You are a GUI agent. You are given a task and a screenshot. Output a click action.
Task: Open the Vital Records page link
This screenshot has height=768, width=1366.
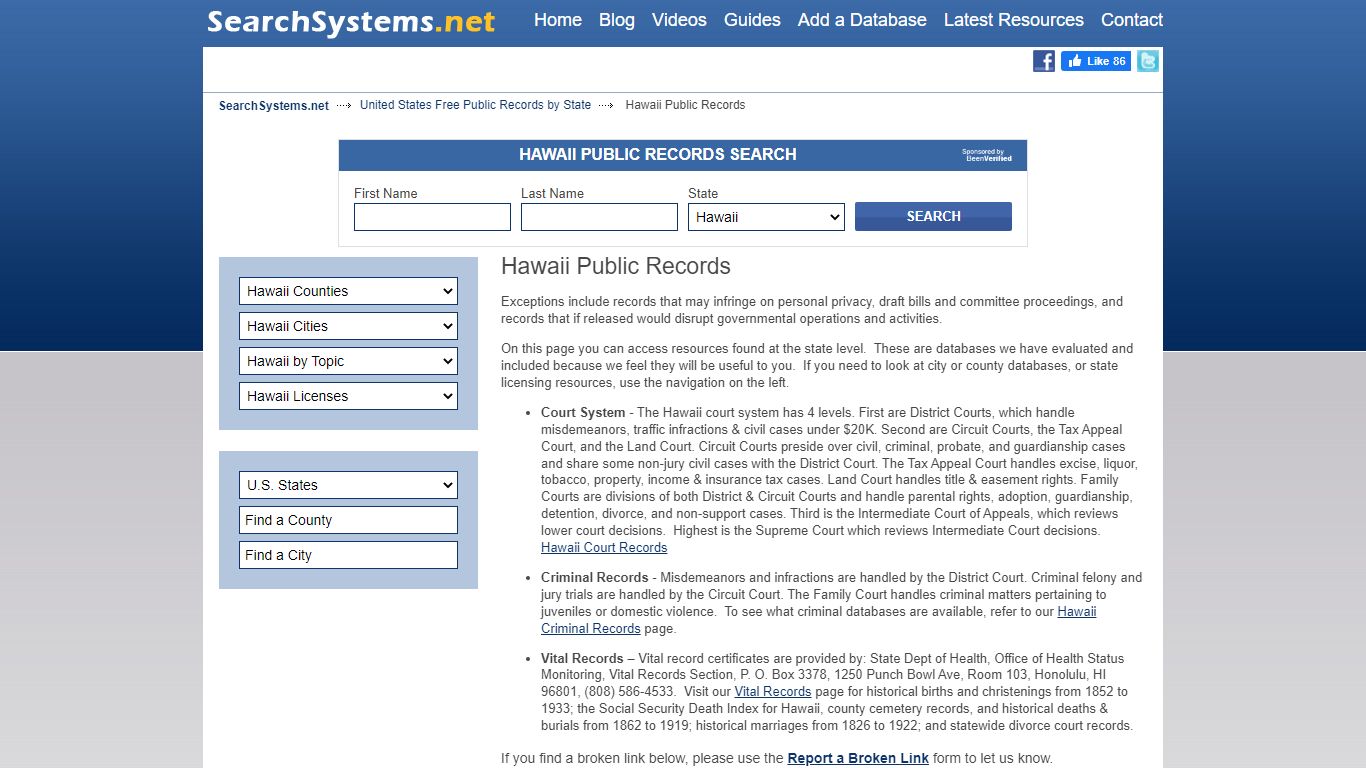point(773,692)
